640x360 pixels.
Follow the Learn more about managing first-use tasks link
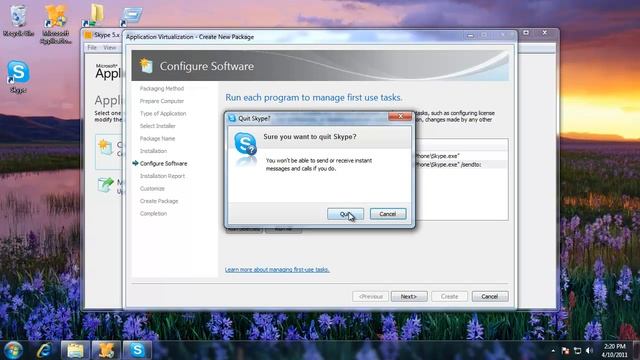(x=277, y=269)
